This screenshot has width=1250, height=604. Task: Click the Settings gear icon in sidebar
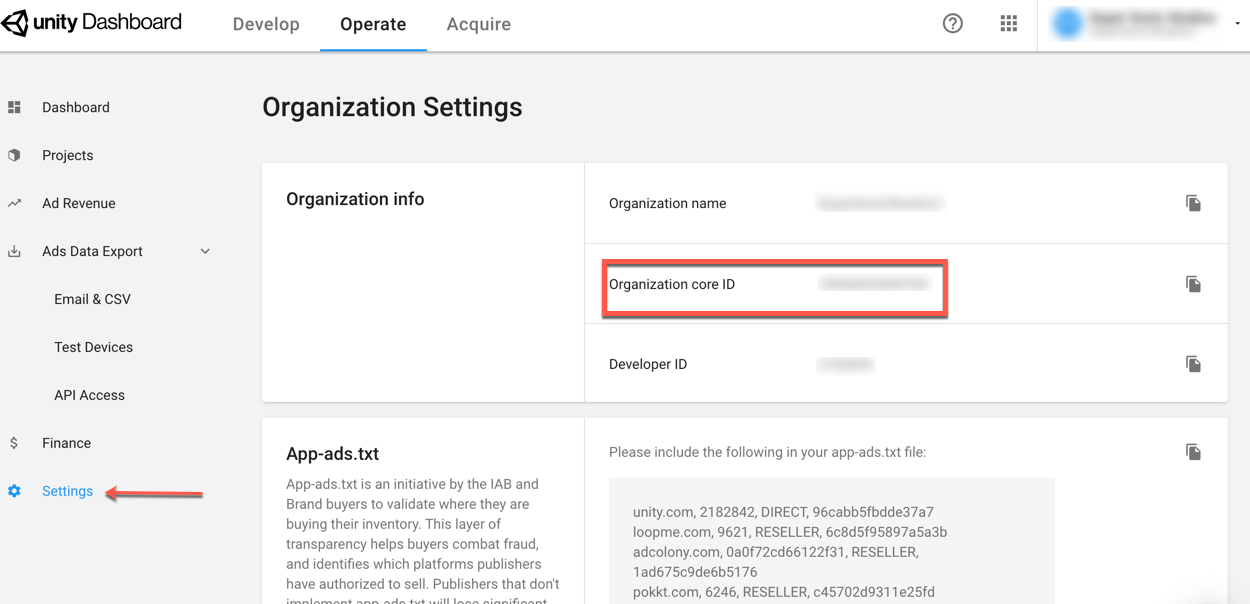14,491
